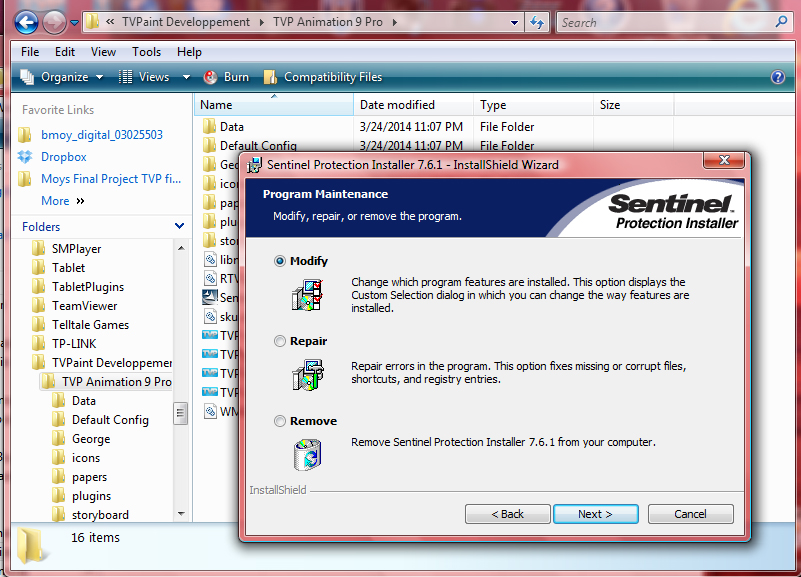This screenshot has height=577, width=801.
Task: Select Tablet folder in tree
Action: click(x=68, y=268)
